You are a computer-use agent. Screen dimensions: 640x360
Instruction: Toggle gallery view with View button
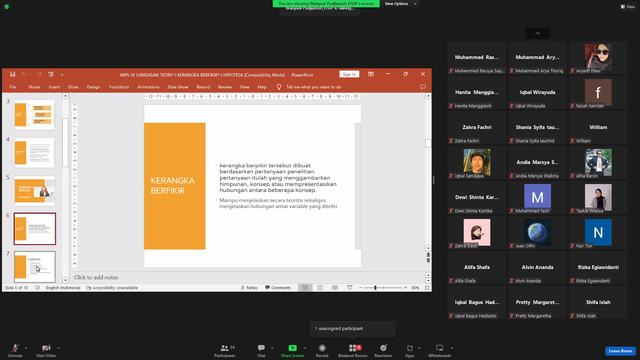[628, 7]
